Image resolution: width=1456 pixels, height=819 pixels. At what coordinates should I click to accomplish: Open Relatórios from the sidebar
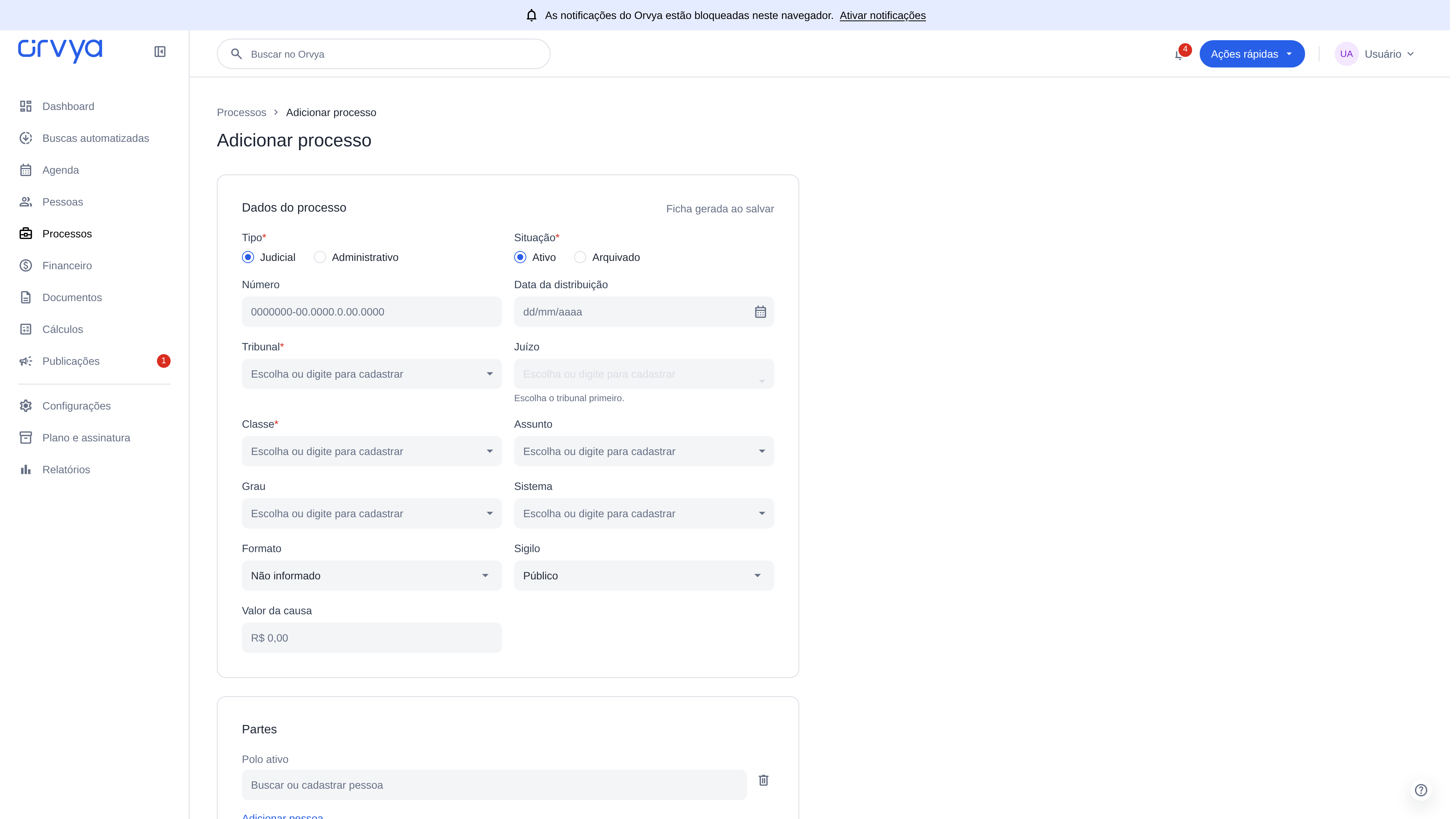tap(66, 470)
